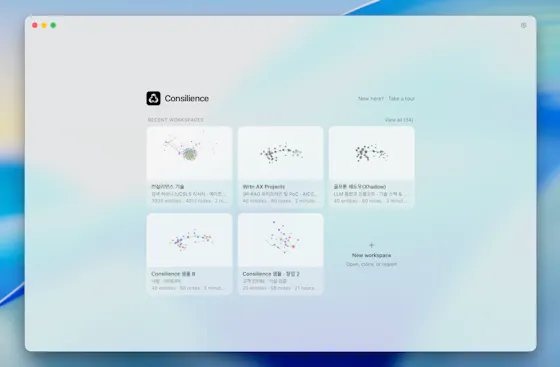Click the "Consilience" app title text
Image resolution: width=560 pixels, height=367 pixels.
pyautogui.click(x=187, y=99)
